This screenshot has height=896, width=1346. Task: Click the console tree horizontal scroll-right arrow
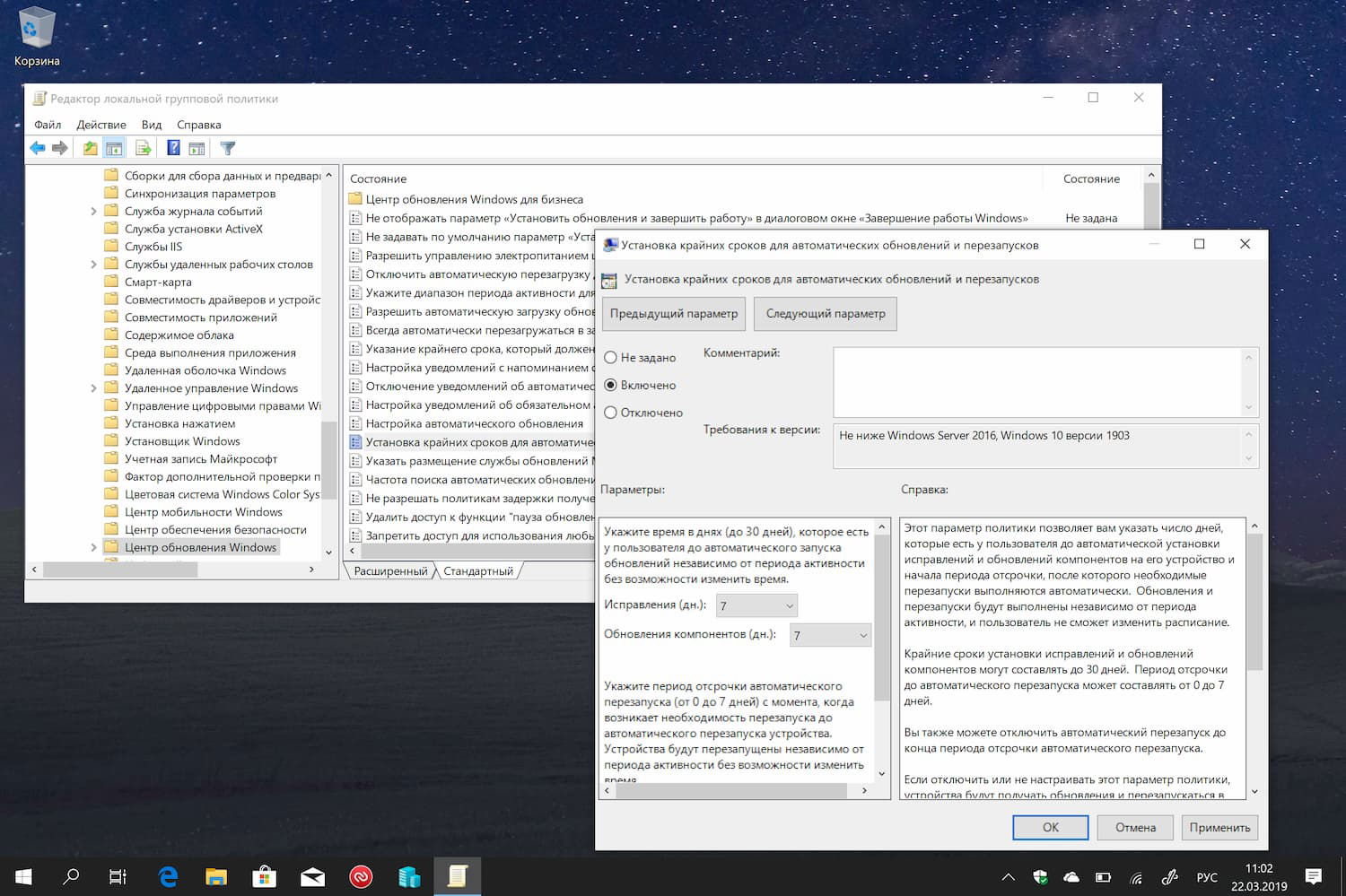(x=311, y=570)
